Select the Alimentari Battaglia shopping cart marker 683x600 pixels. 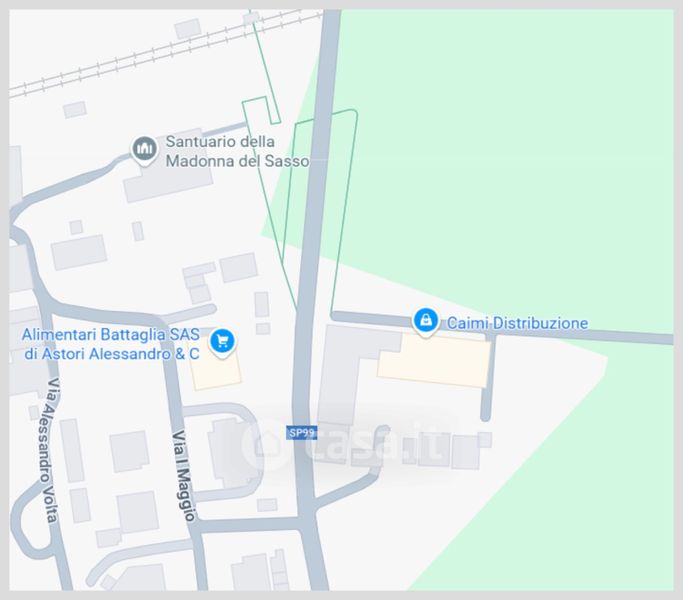coord(223,342)
